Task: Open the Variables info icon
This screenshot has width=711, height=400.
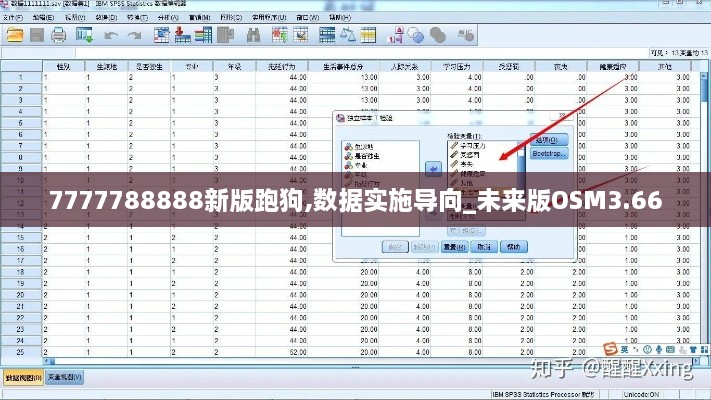Action: pos(204,35)
